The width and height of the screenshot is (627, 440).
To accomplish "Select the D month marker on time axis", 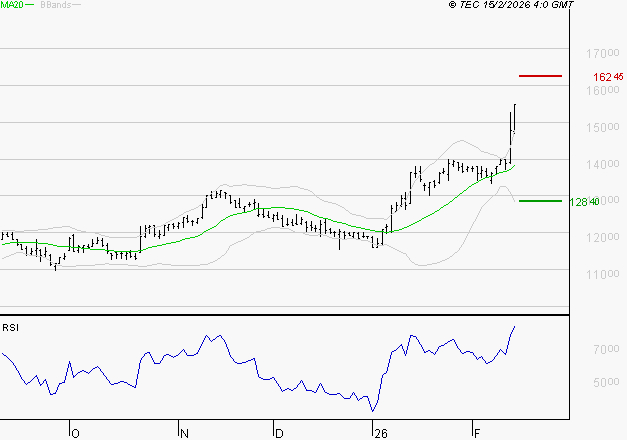I will (279, 433).
